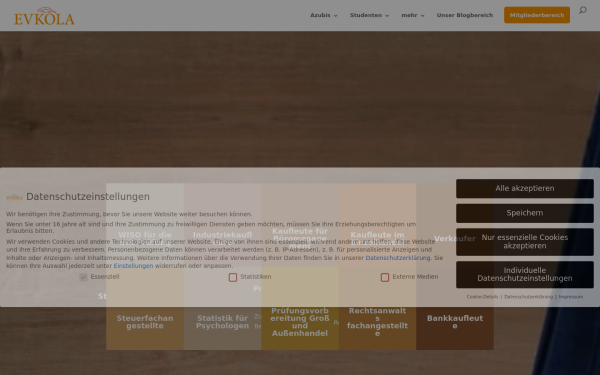Open the Cookie-Details footer link
Viewport: 600px width, 375px height.
[x=483, y=297]
